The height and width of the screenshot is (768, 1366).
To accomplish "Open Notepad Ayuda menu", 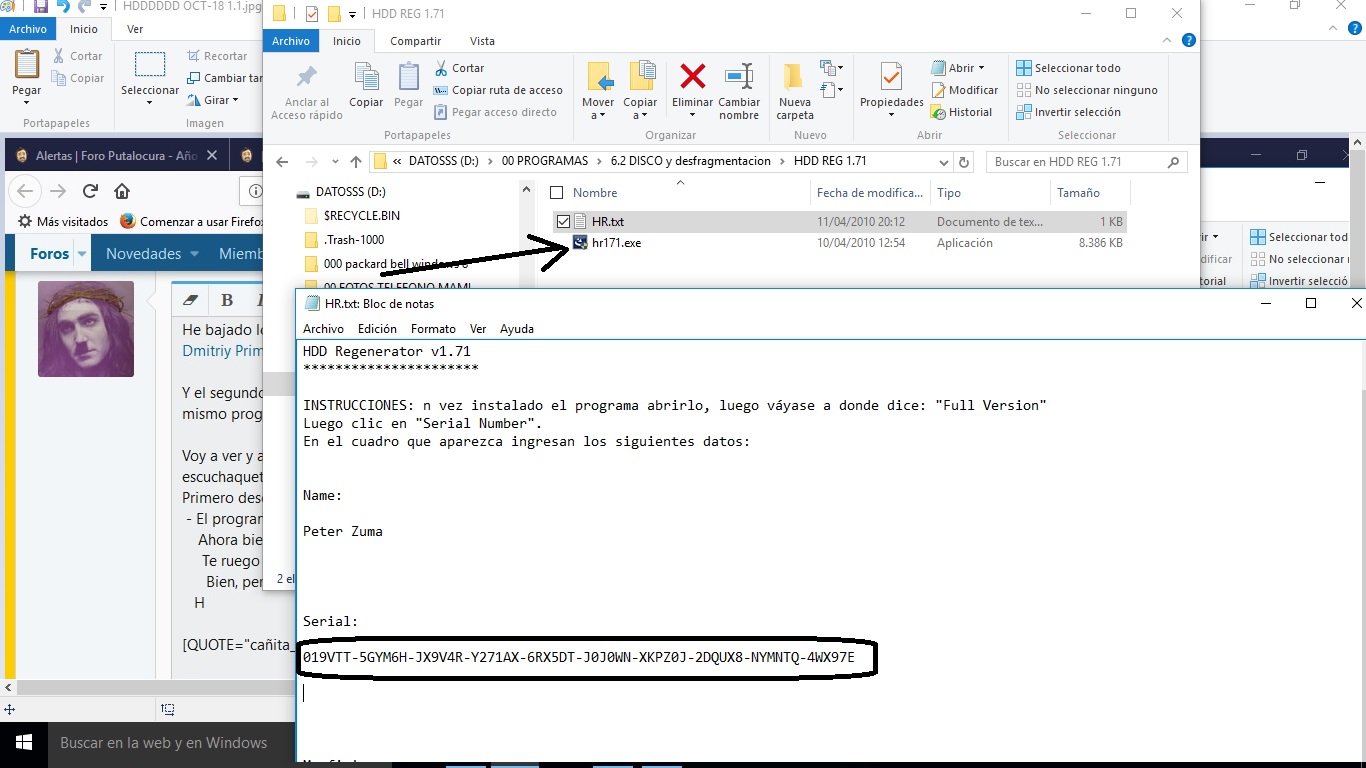I will [x=517, y=329].
